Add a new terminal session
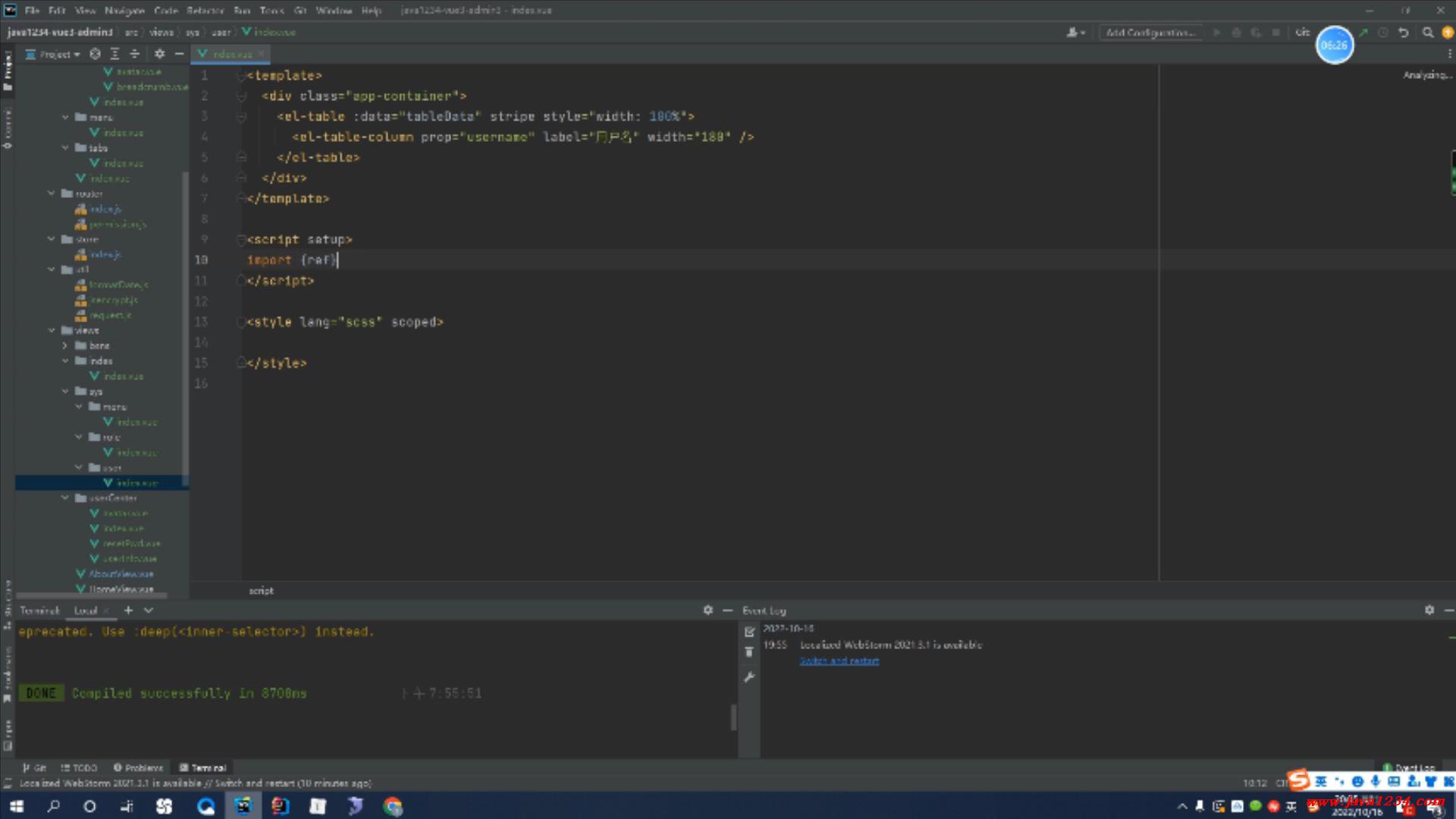The height and width of the screenshot is (819, 1456). point(128,610)
